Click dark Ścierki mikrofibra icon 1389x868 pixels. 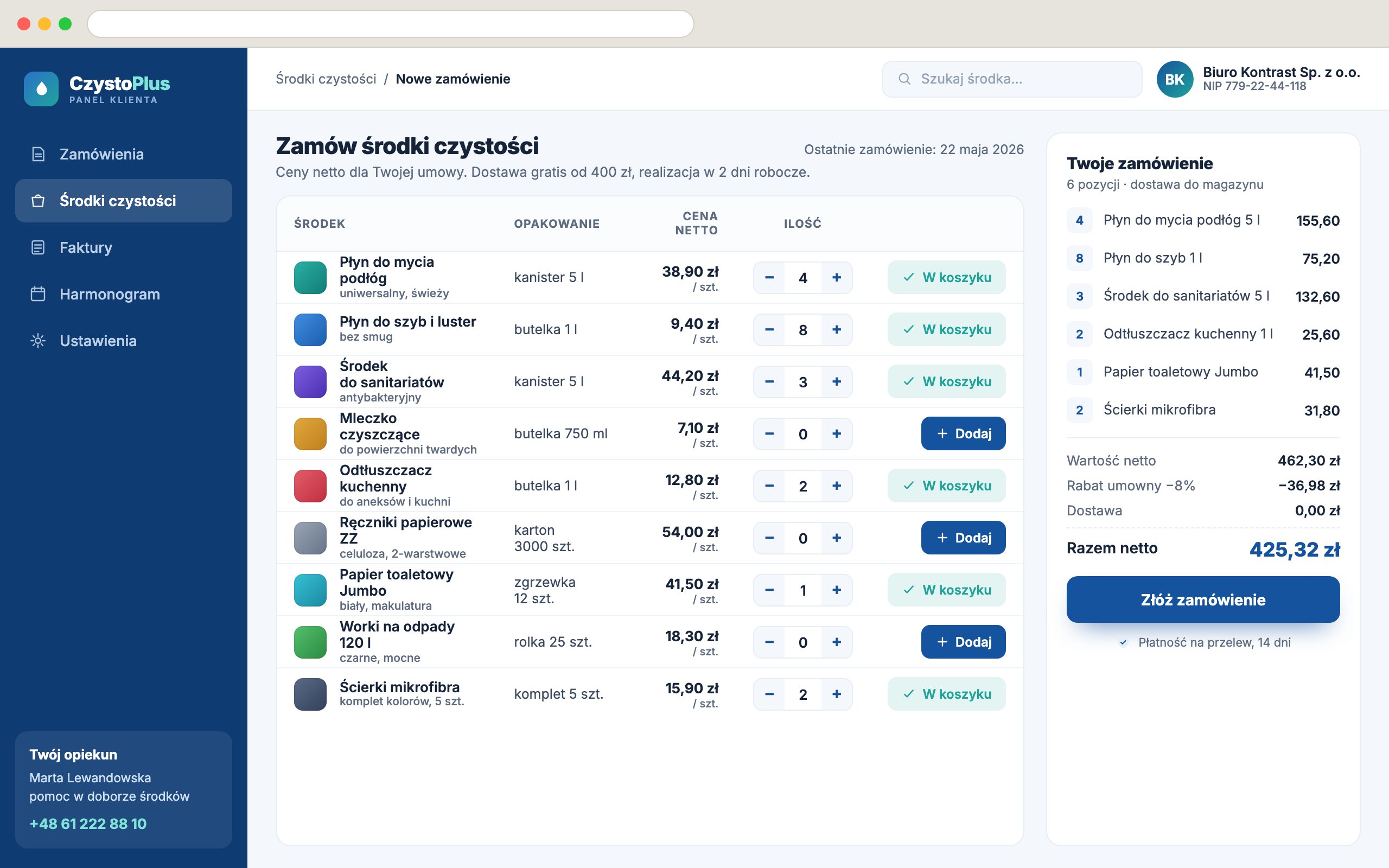point(310,694)
